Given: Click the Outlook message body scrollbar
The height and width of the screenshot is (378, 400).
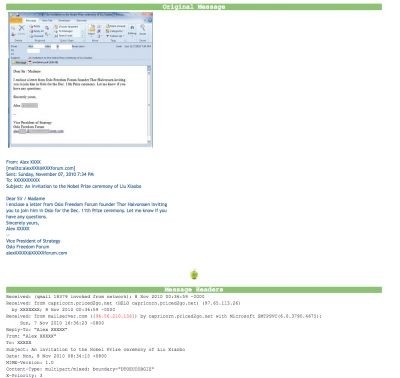Looking at the screenshot, I should point(149,105).
